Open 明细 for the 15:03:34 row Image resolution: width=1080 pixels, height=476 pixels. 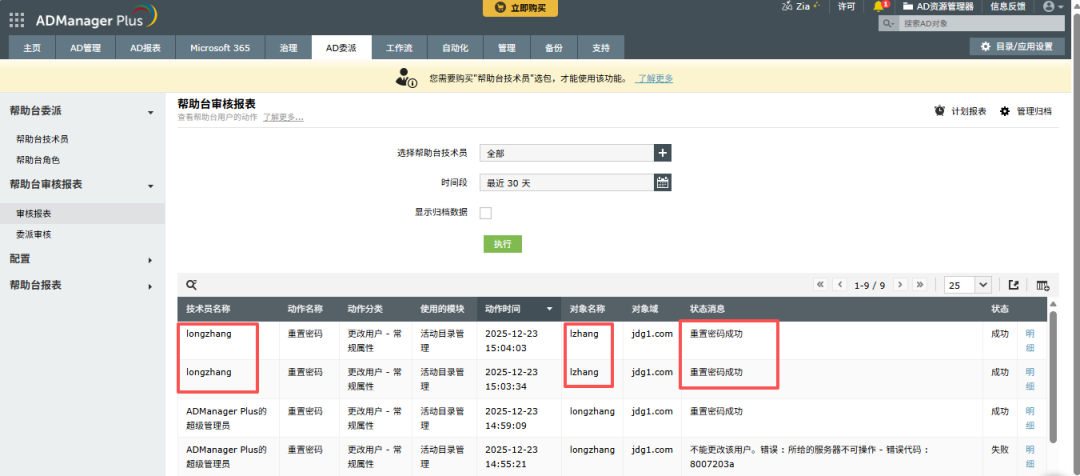(x=1030, y=378)
